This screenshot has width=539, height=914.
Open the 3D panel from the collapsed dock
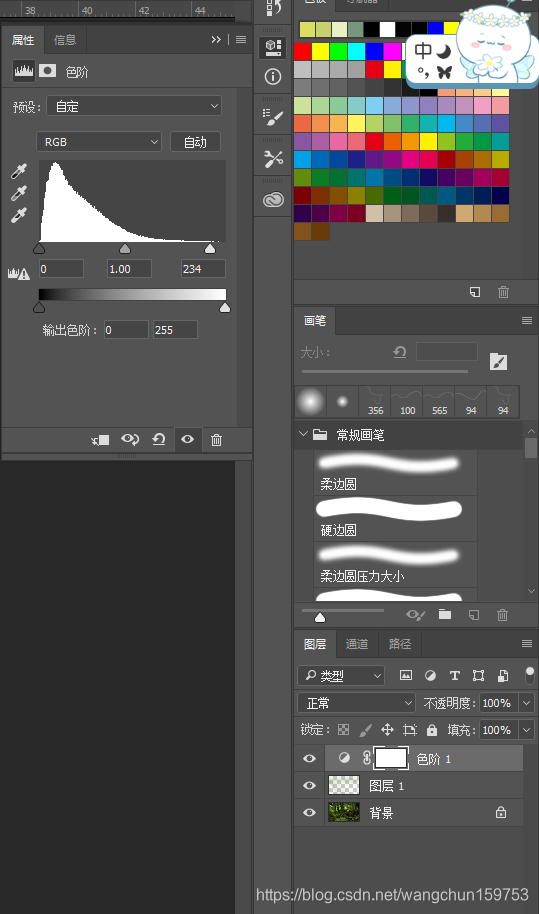273,47
